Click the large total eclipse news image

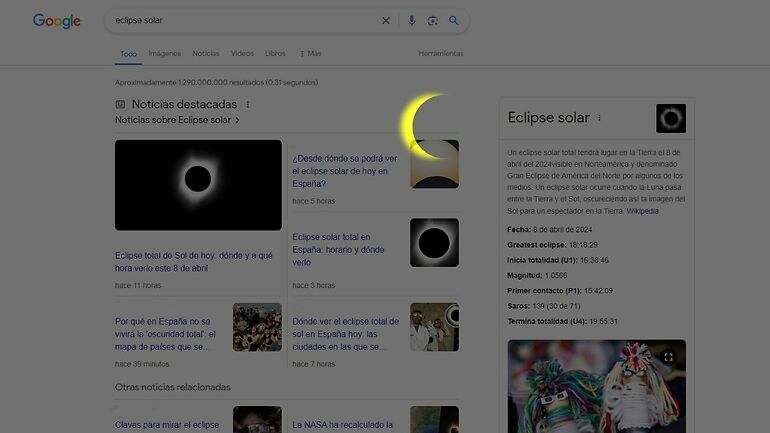[x=198, y=185]
